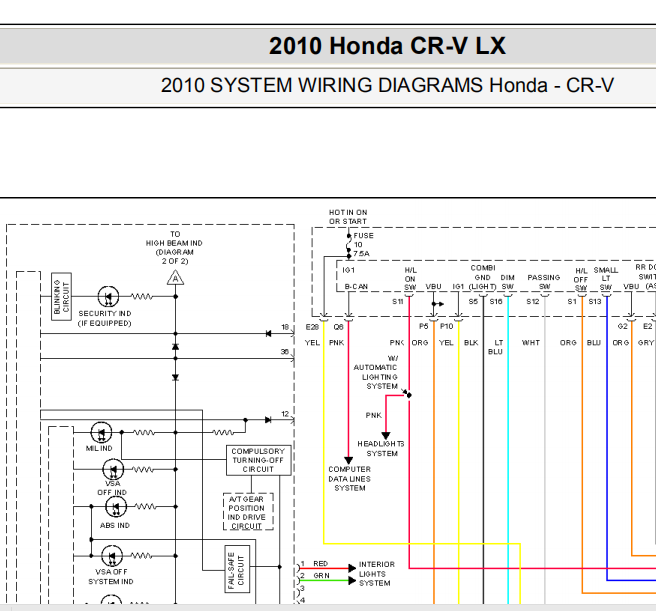Click terminal number "12"

[x=285, y=414]
